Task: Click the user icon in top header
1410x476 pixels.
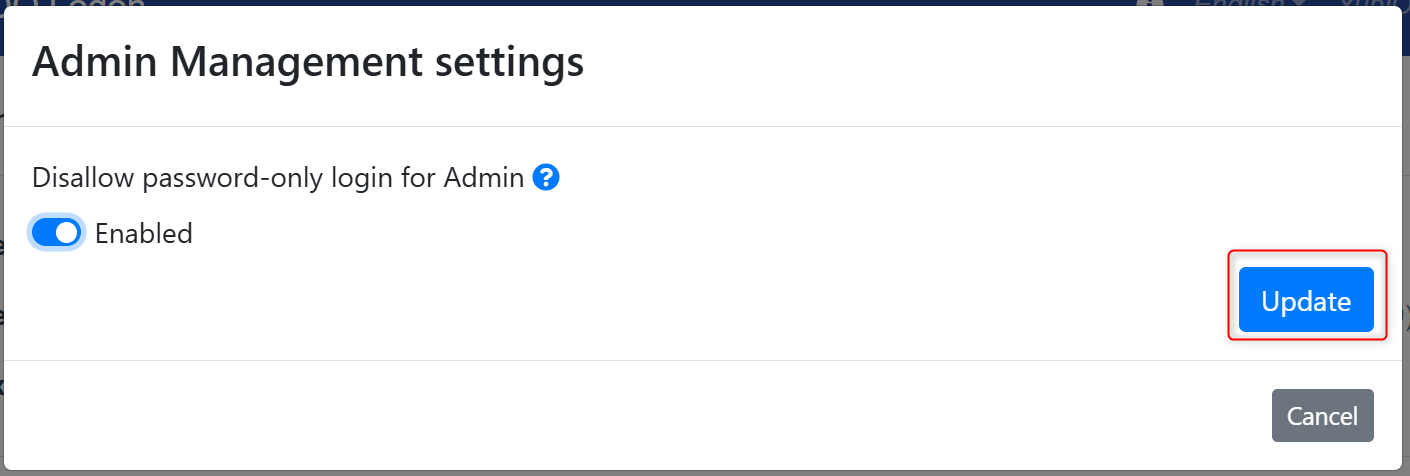Action: [x=1150, y=3]
